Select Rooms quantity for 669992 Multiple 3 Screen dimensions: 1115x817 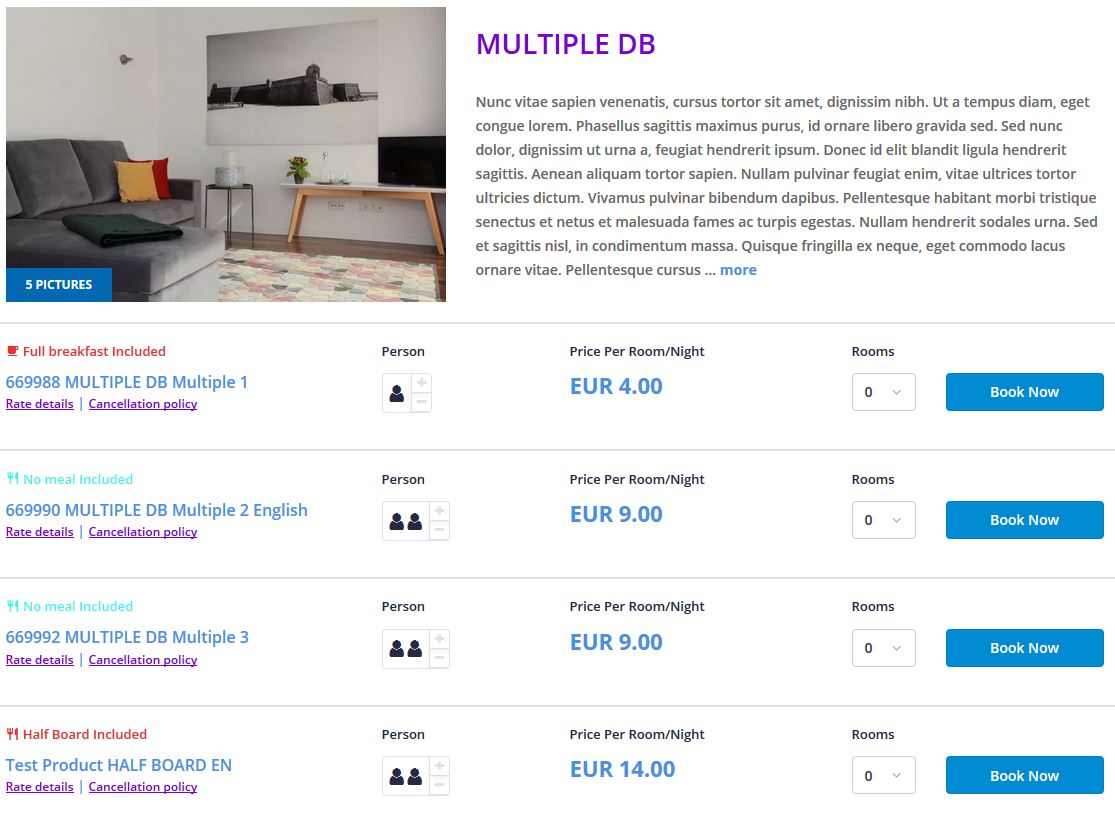[x=883, y=648]
